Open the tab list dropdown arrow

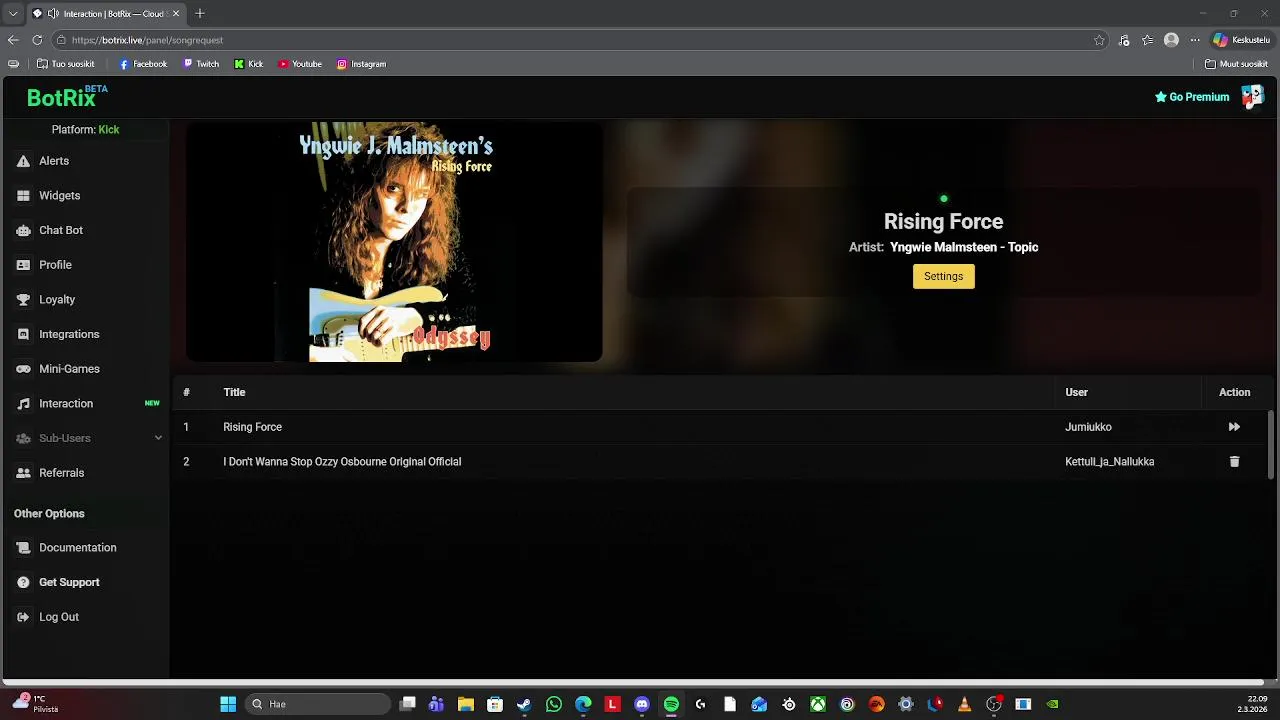[x=13, y=14]
